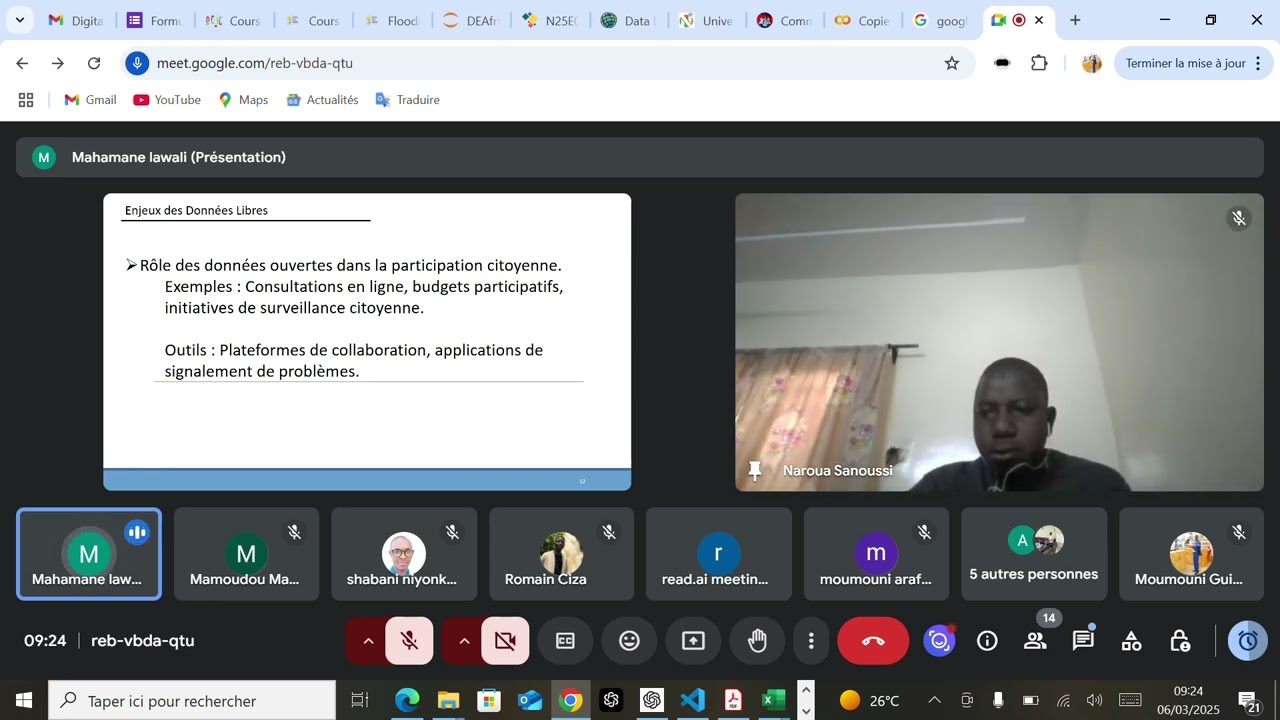Open Chrome extensions puzzle icon
The image size is (1280, 720).
click(x=1039, y=63)
